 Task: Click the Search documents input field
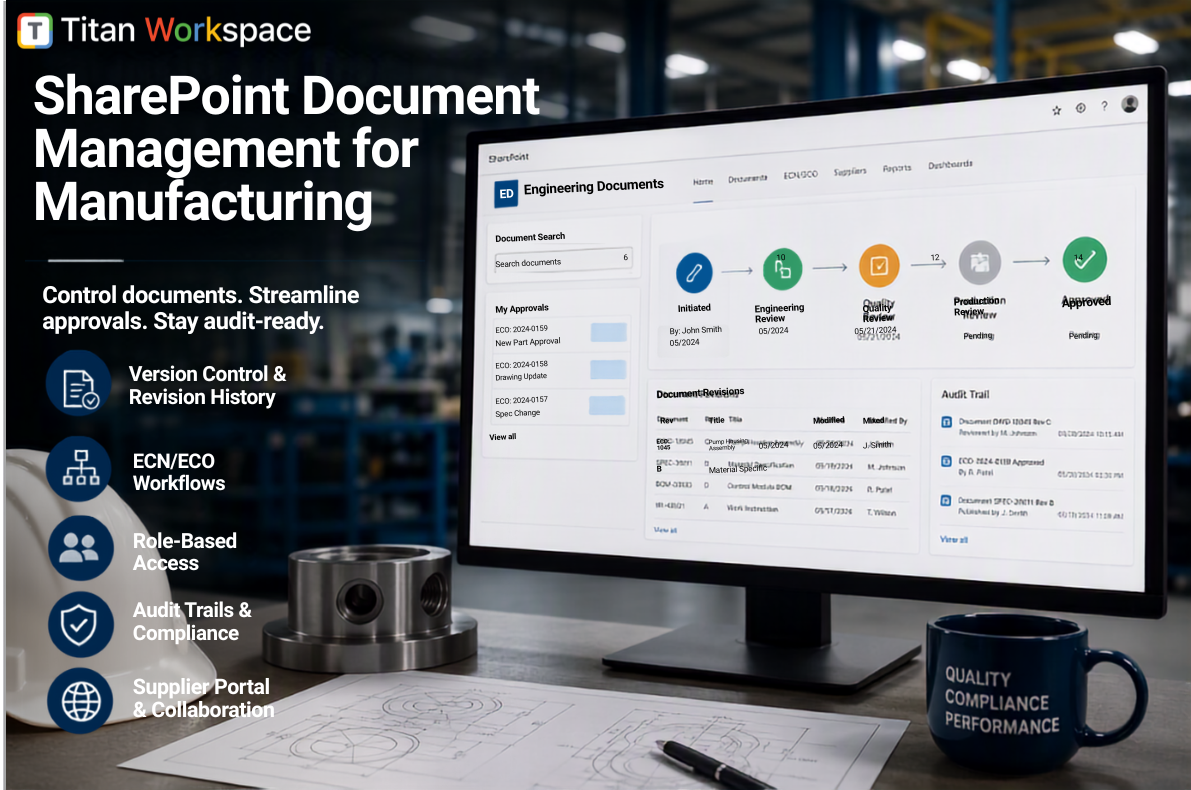click(x=563, y=261)
